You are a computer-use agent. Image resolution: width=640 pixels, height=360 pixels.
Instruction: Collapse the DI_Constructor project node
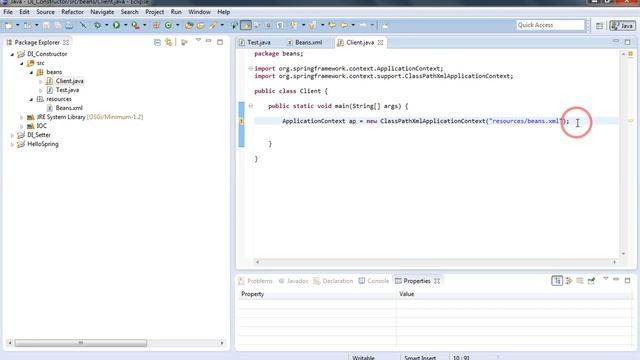[x=12, y=54]
